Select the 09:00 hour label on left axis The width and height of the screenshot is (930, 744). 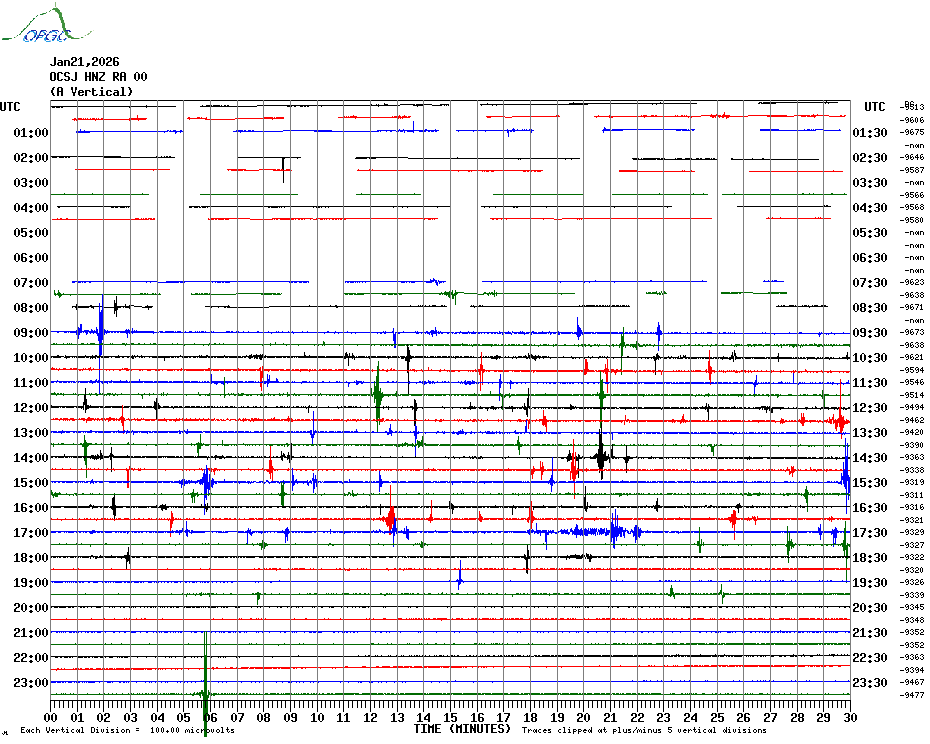click(x=32, y=333)
